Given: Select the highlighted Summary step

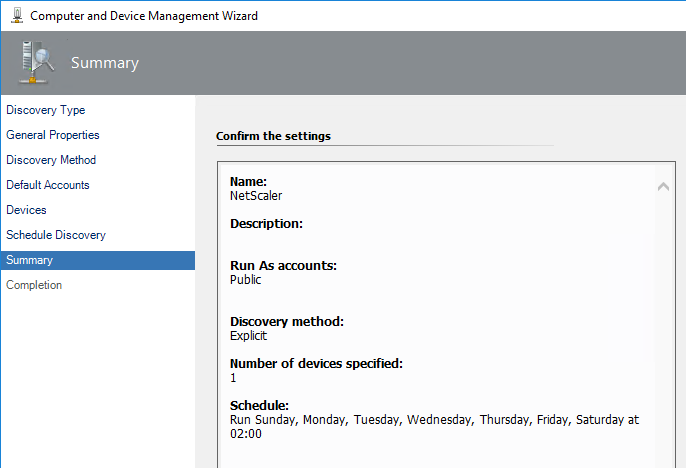Looking at the screenshot, I should click(x=98, y=260).
